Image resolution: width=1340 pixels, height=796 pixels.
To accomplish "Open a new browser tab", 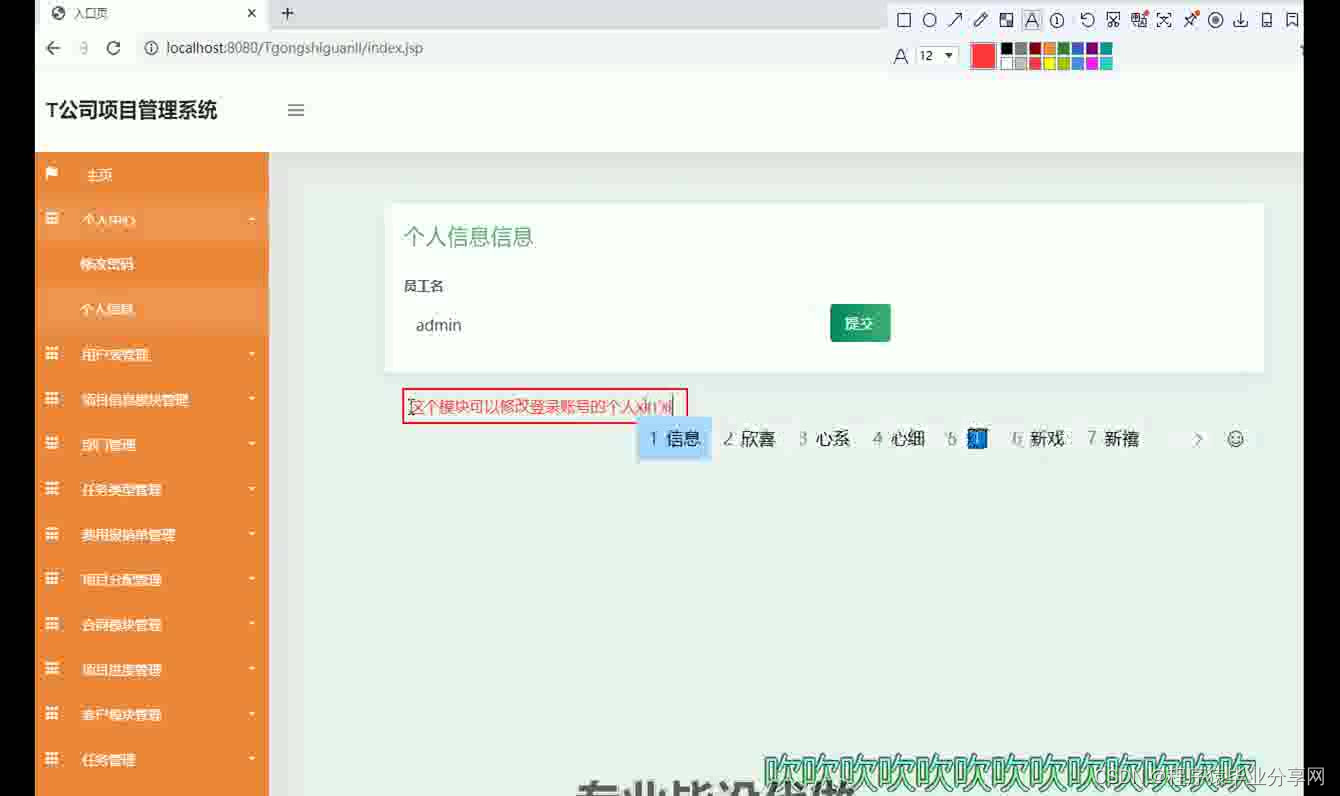I will tap(288, 13).
